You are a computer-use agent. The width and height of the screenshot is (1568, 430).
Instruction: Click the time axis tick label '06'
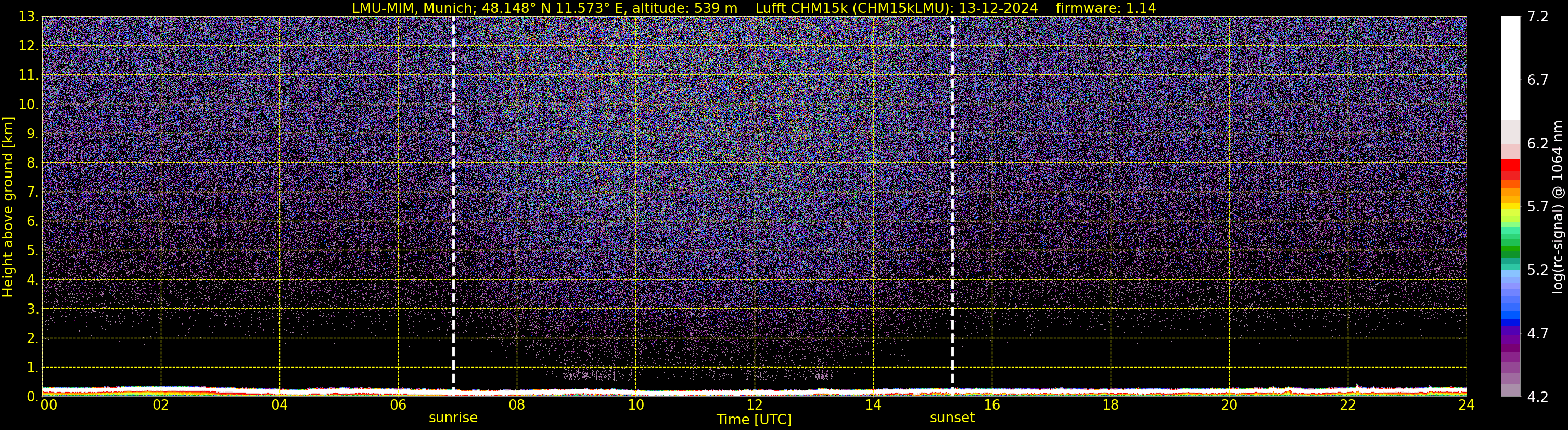[398, 405]
